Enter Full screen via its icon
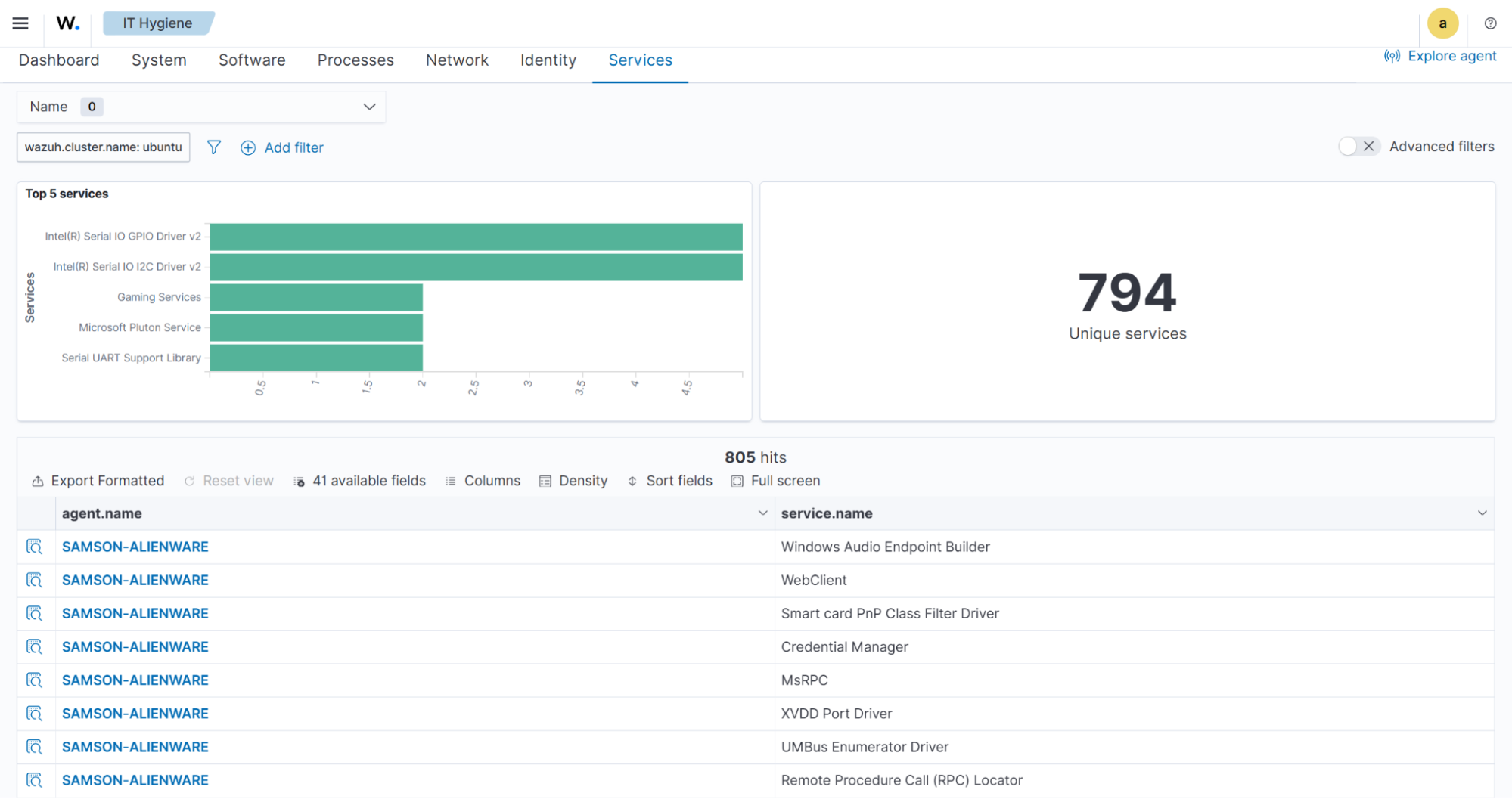The height and width of the screenshot is (799, 1512). coord(736,481)
